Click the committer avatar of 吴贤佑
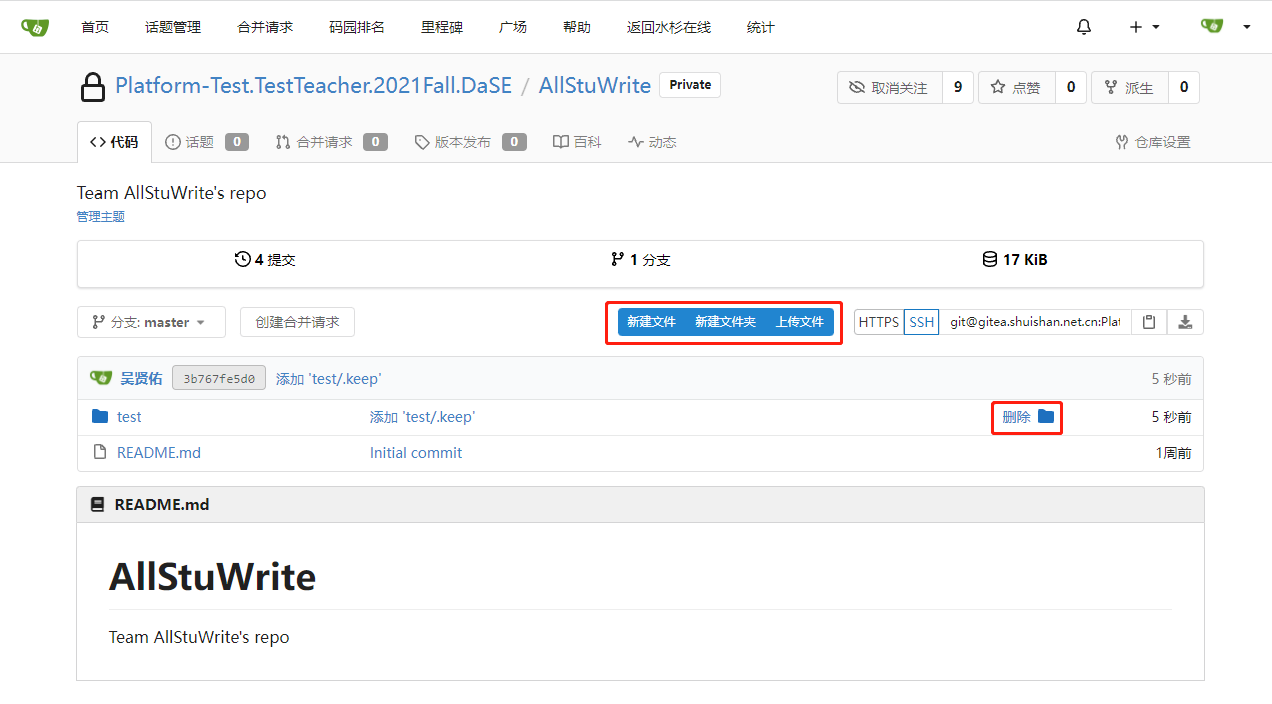 101,378
